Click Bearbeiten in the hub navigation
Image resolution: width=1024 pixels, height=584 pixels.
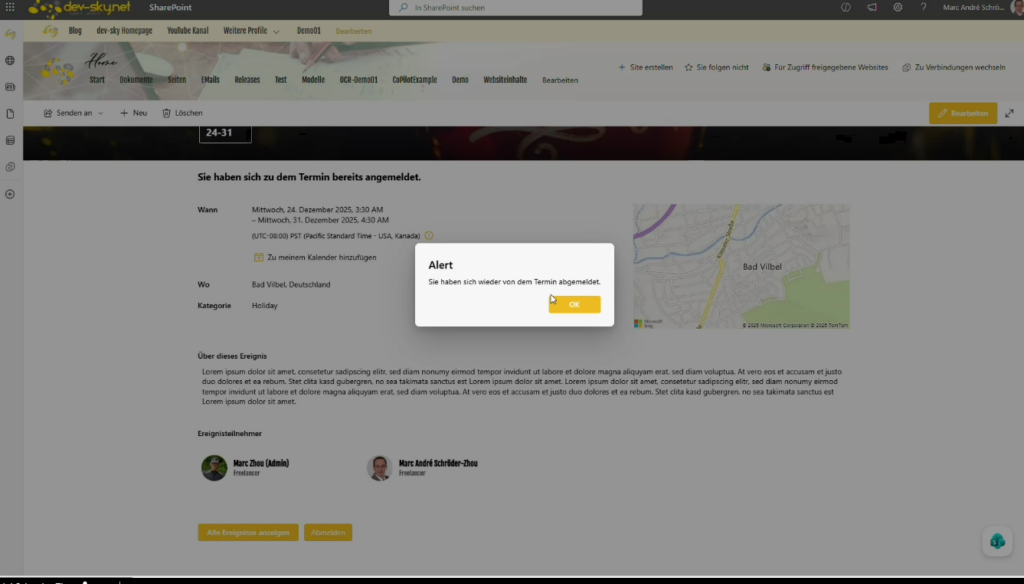point(353,31)
